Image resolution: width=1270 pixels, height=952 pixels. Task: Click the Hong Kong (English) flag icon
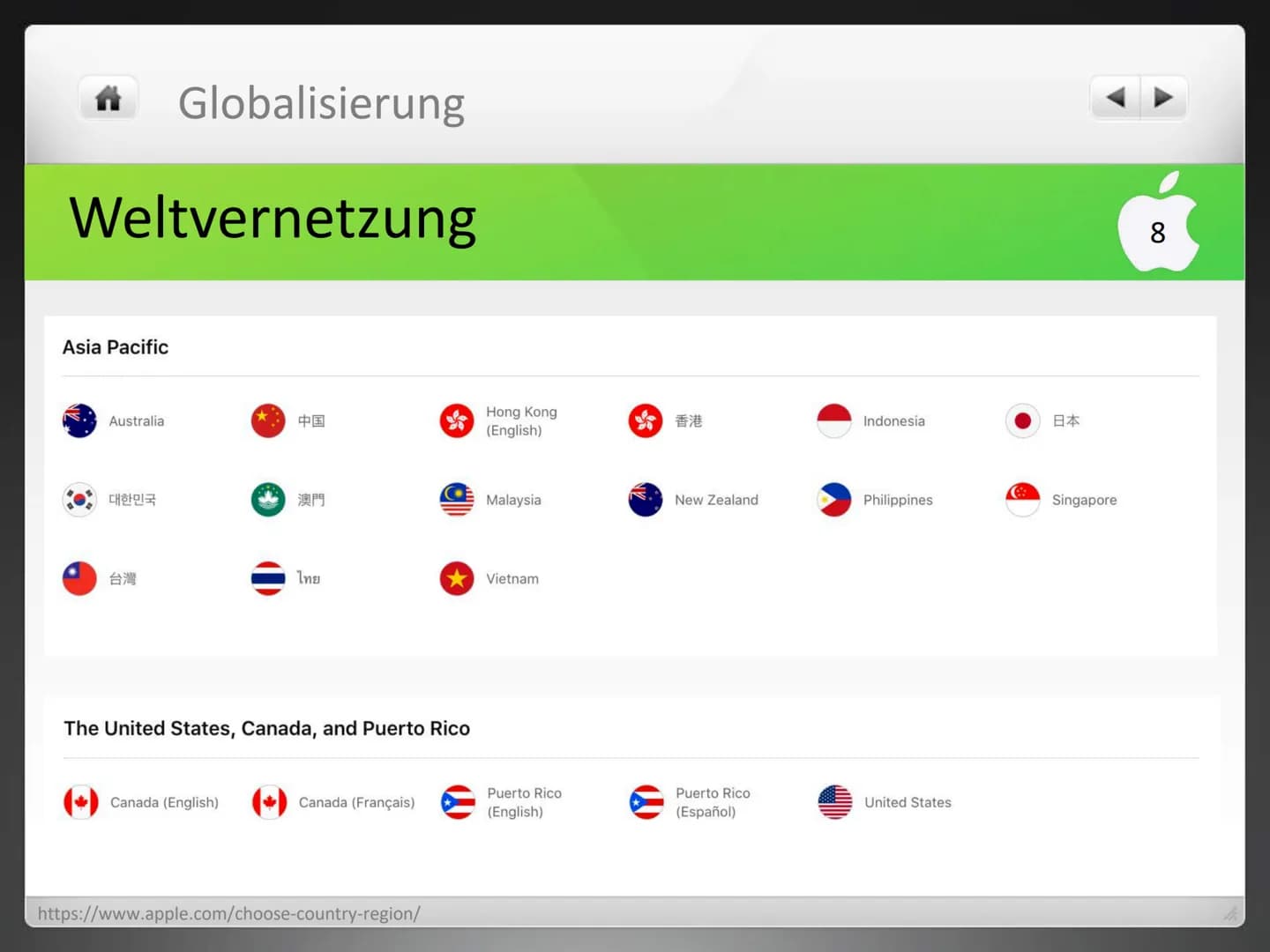[457, 420]
